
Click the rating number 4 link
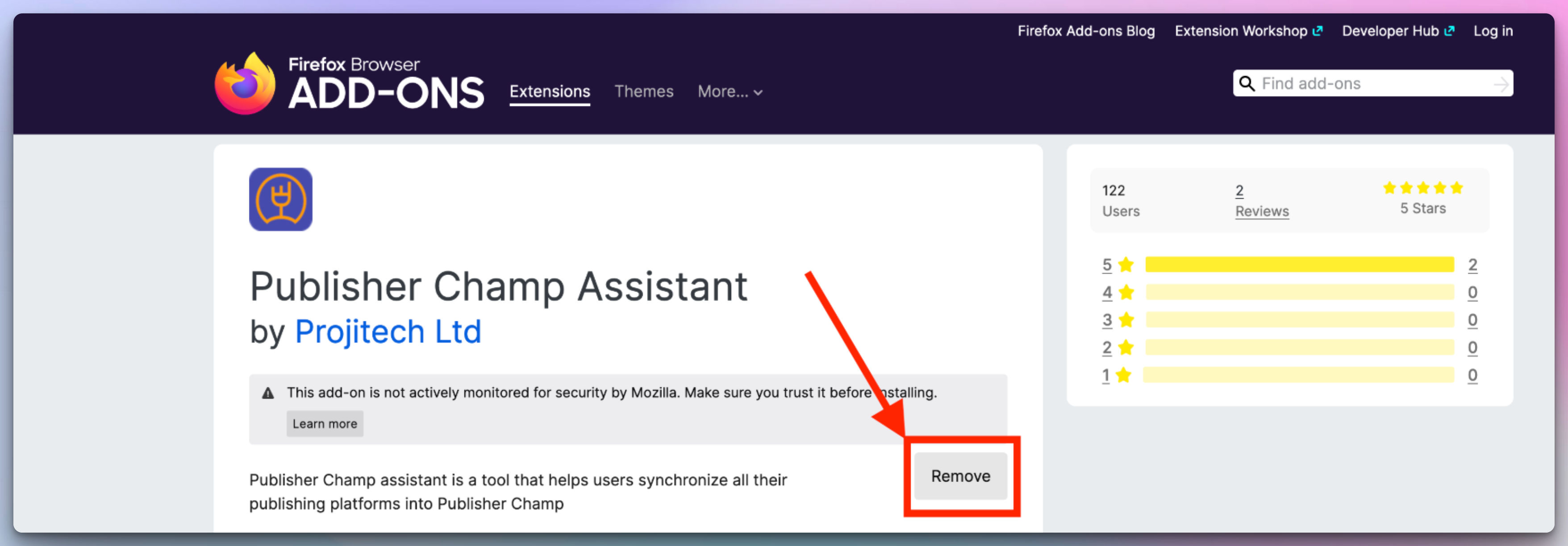point(1107,293)
